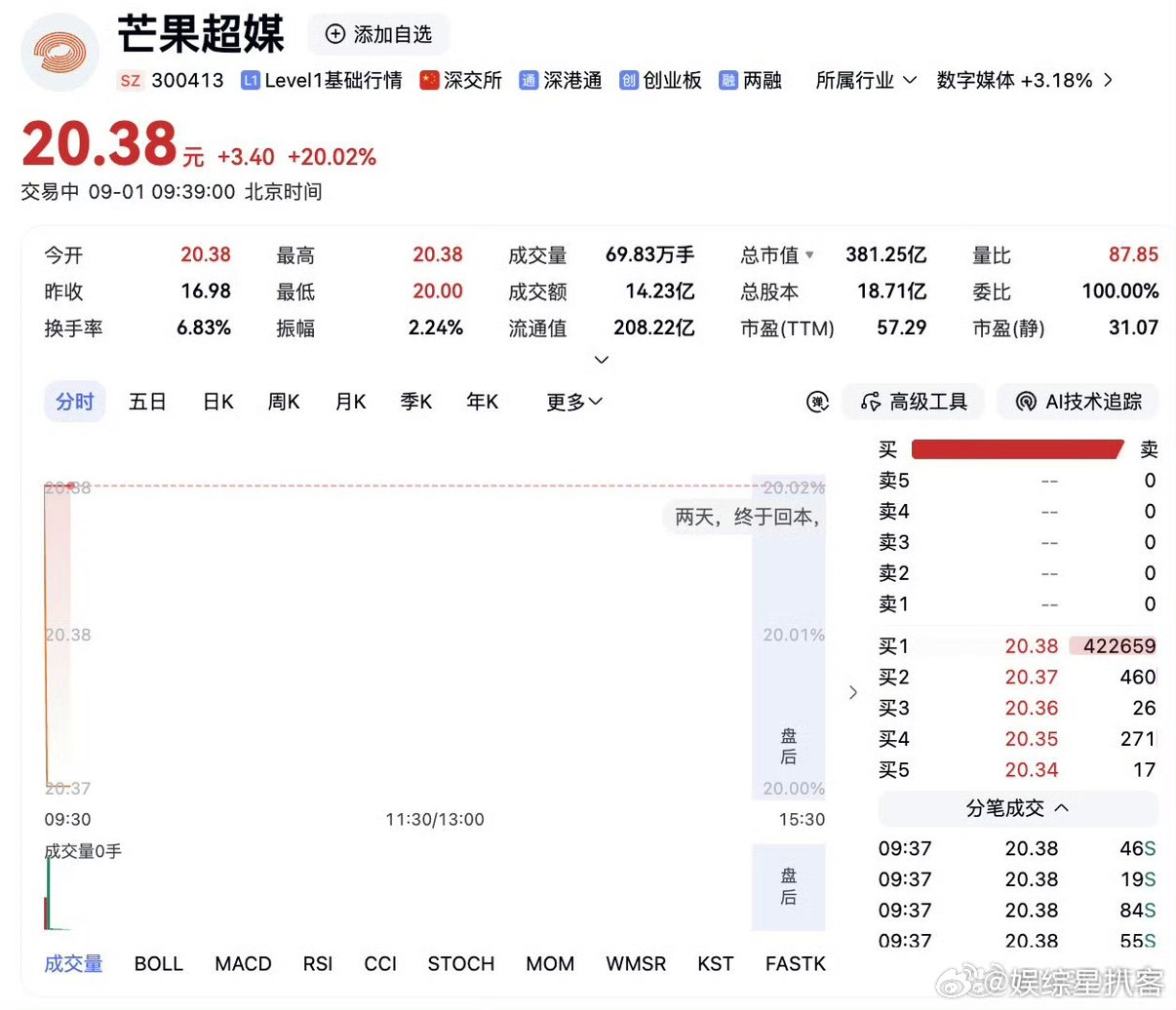Click 盘后 area in volume chart
This screenshot has width=1176, height=1010.
789,886
